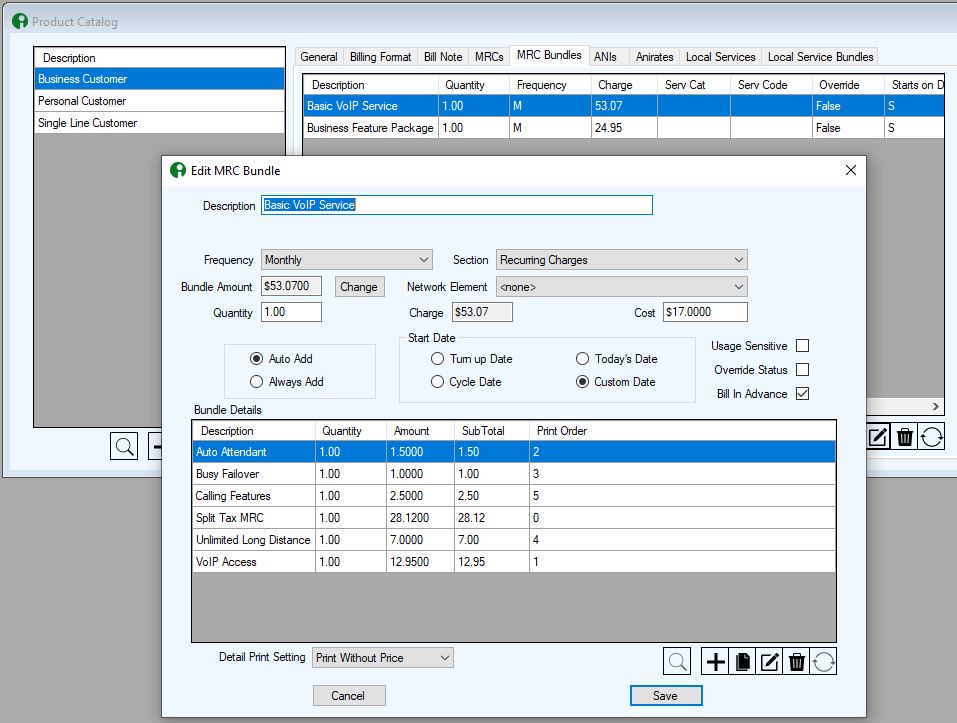This screenshot has width=957, height=723.
Task: Click the Cost input field
Action: (705, 312)
